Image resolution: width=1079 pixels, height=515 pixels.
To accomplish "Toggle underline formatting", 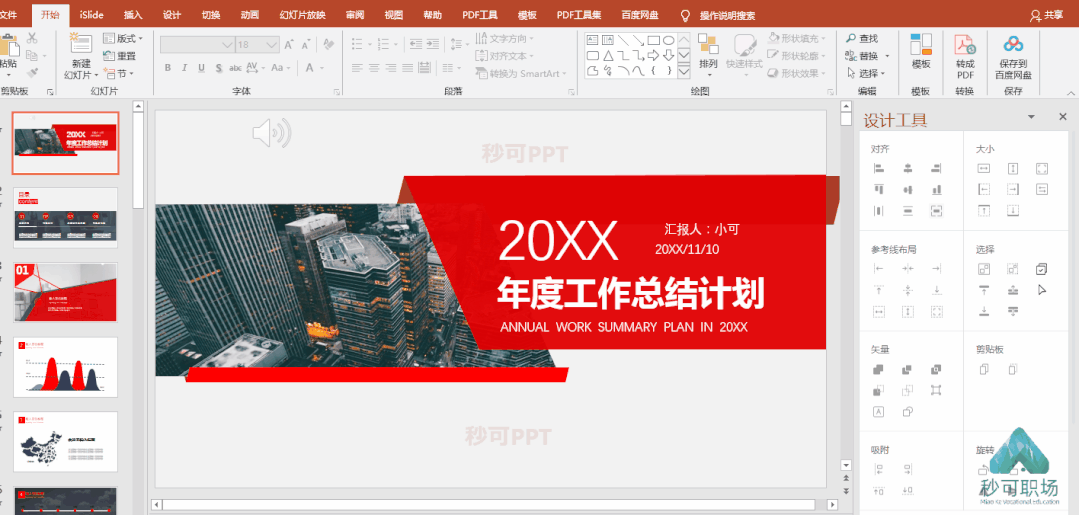I will pyautogui.click(x=202, y=67).
